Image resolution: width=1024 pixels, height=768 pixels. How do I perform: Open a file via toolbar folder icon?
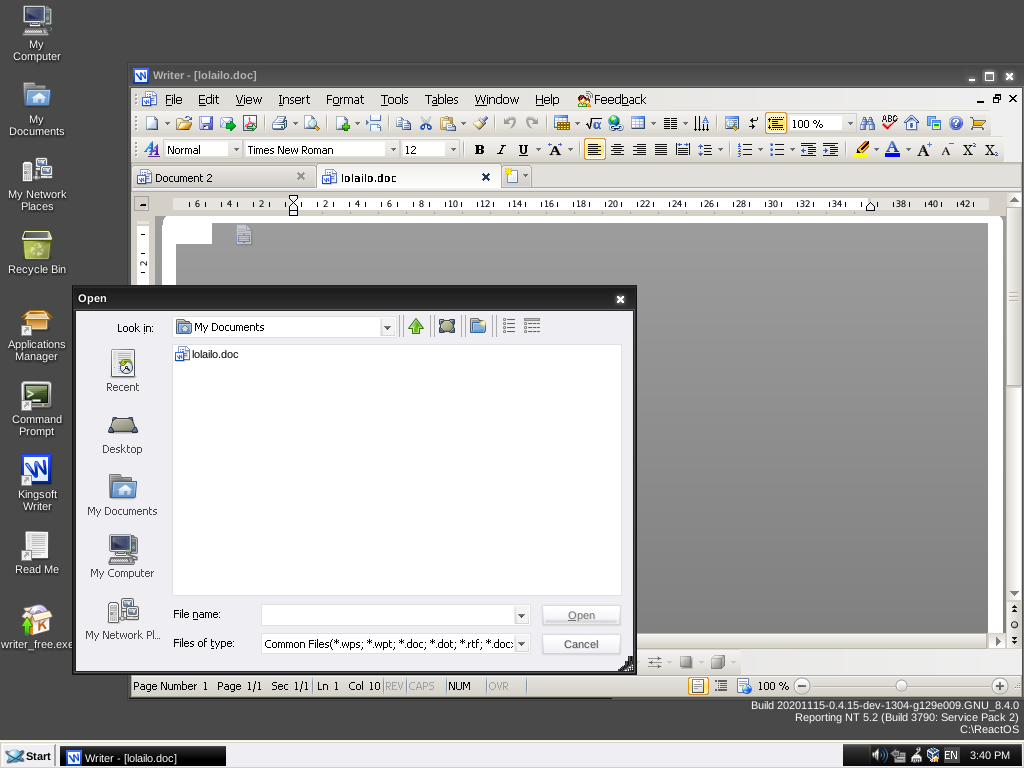point(184,123)
